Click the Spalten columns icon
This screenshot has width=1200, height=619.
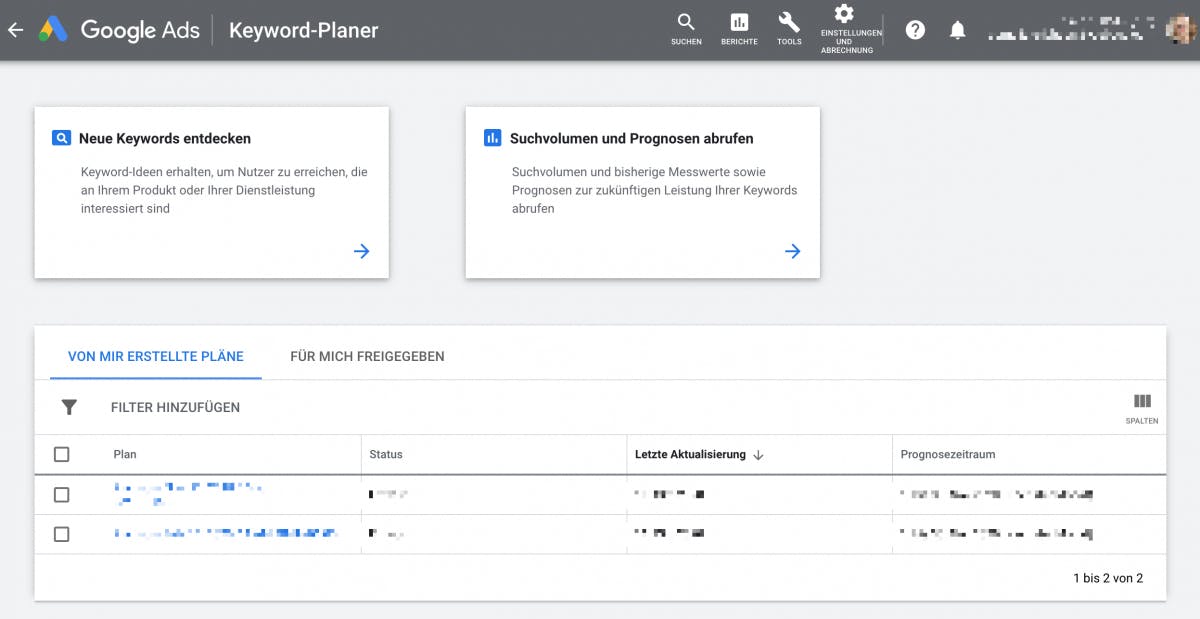click(1142, 402)
